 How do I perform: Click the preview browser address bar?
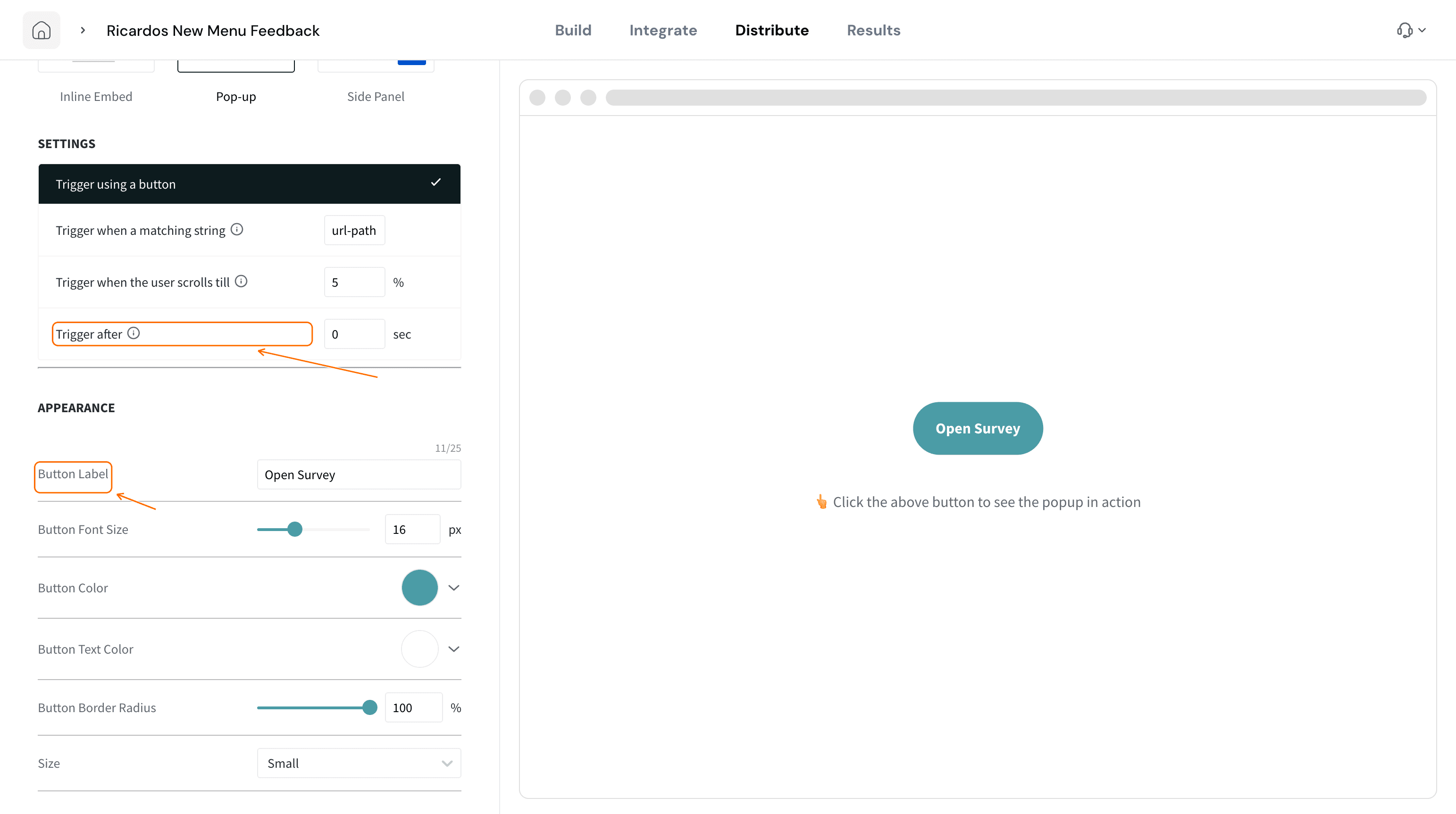[x=1016, y=97]
